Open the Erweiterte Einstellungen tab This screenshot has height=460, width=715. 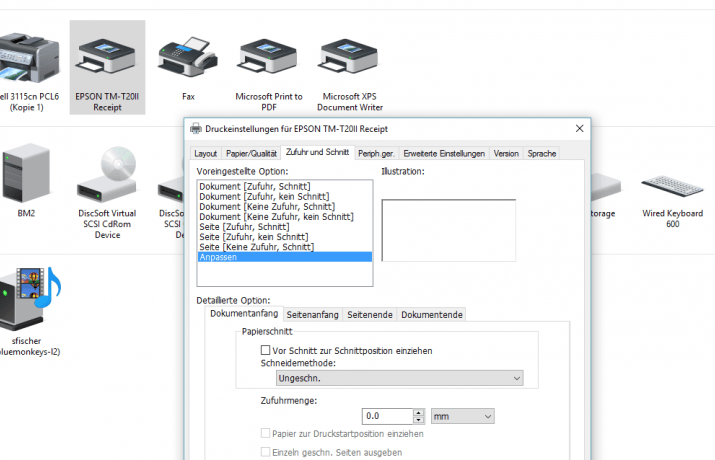point(444,154)
